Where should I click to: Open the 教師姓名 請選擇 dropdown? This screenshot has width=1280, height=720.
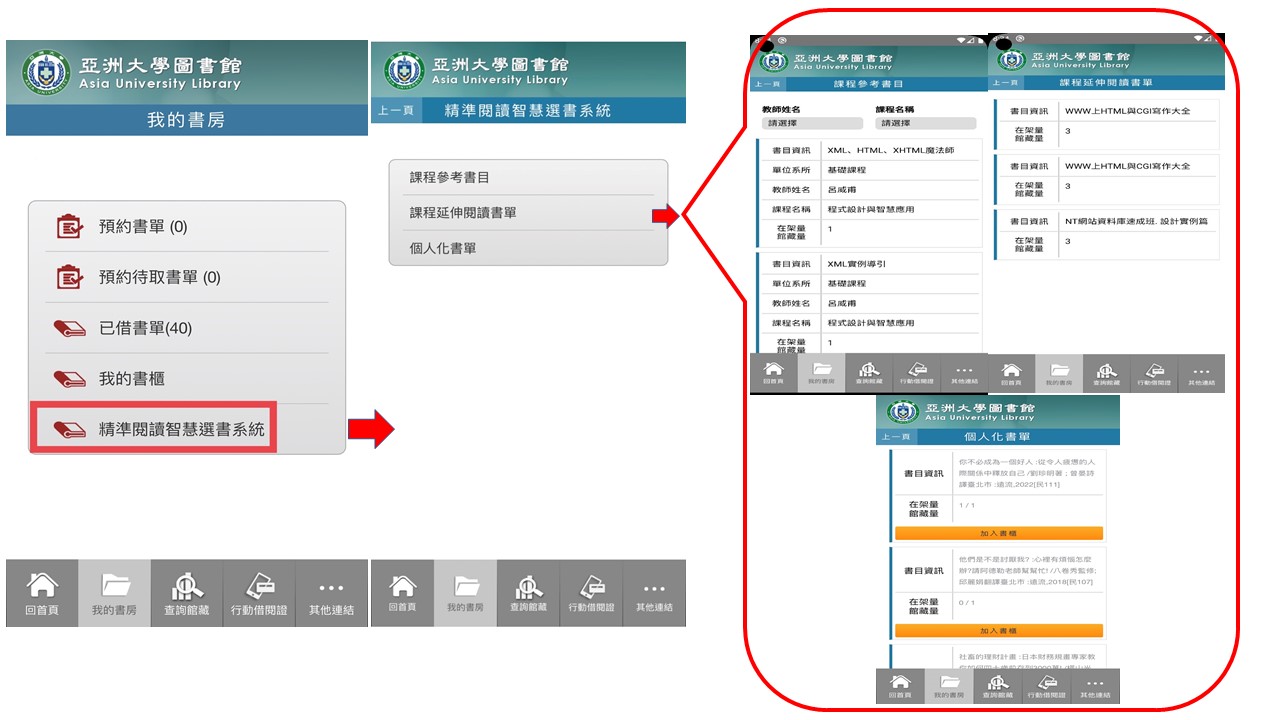tap(810, 122)
